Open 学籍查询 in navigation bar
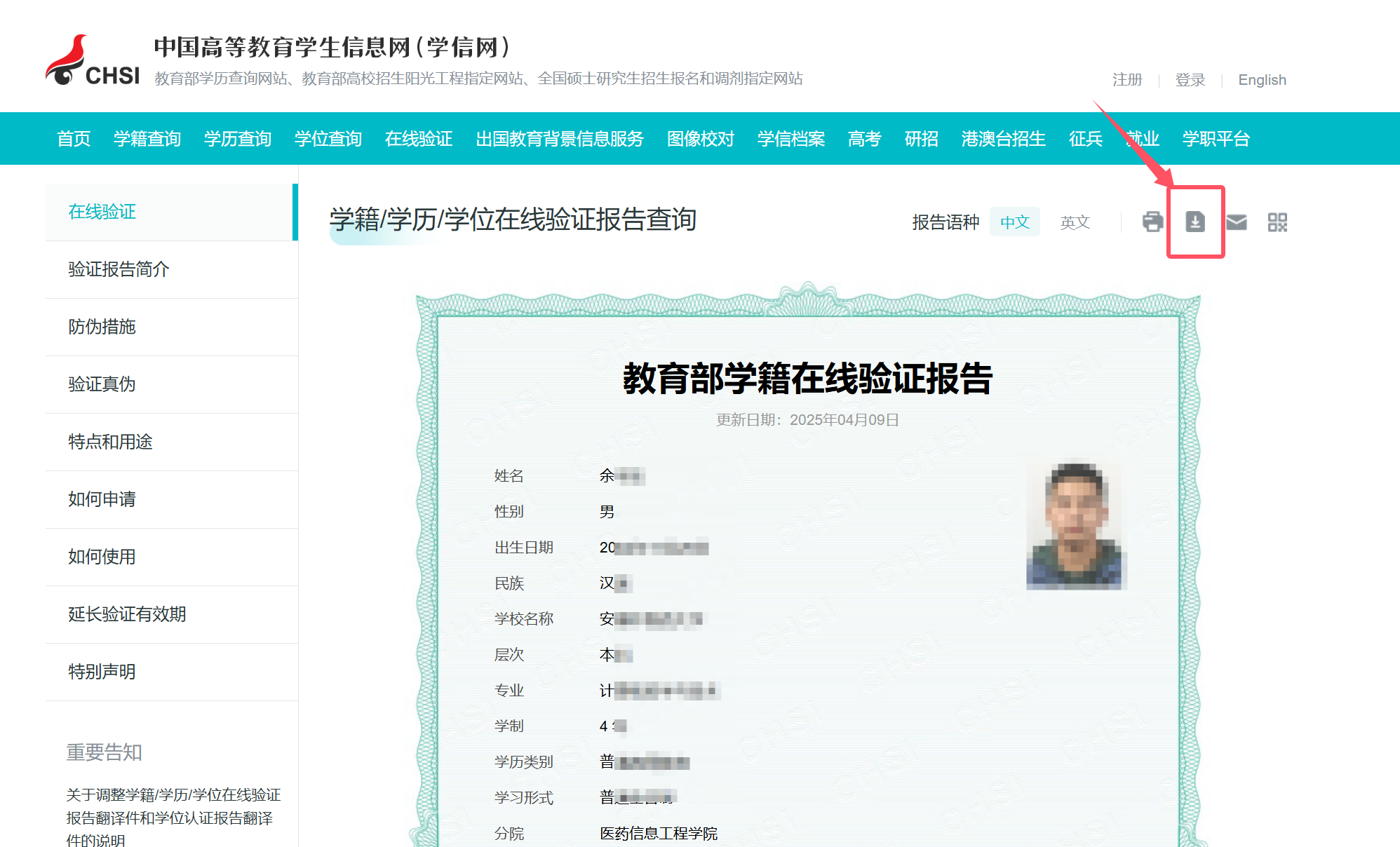Image resolution: width=1400 pixels, height=847 pixels. (147, 139)
